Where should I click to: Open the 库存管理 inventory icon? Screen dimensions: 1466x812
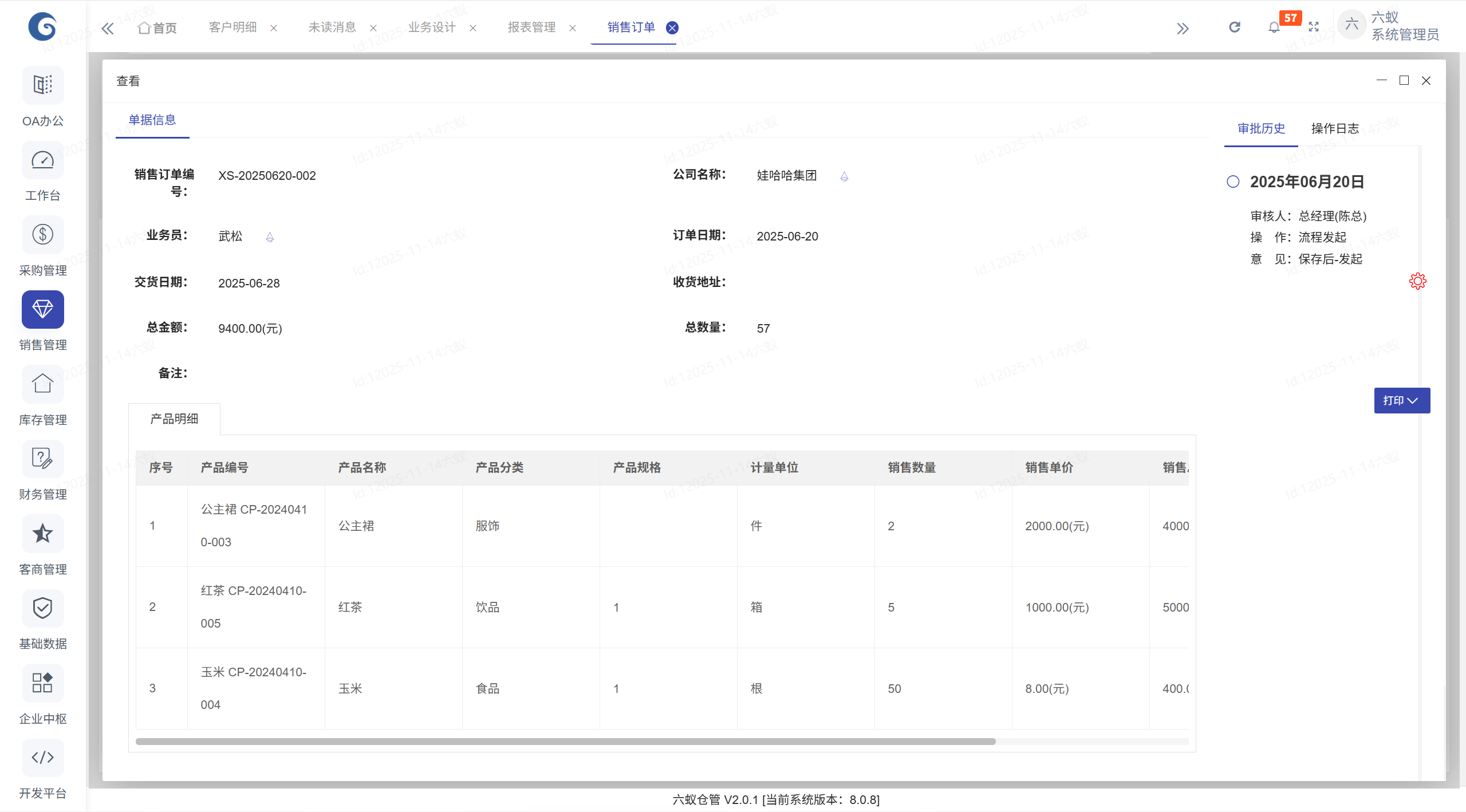click(43, 384)
